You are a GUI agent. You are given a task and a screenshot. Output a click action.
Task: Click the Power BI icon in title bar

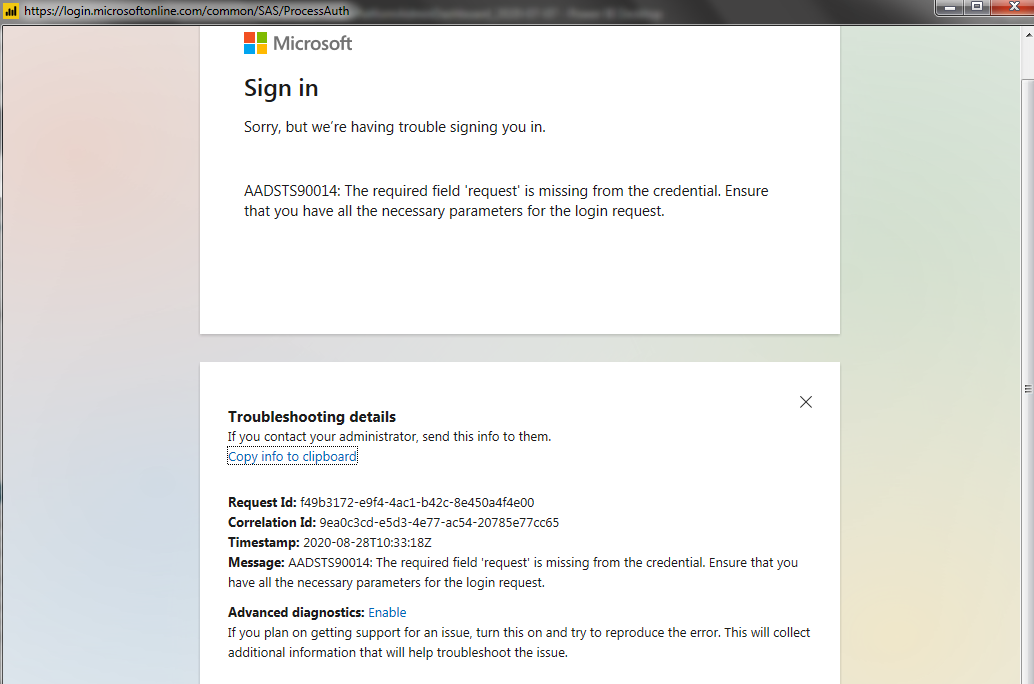9,11
